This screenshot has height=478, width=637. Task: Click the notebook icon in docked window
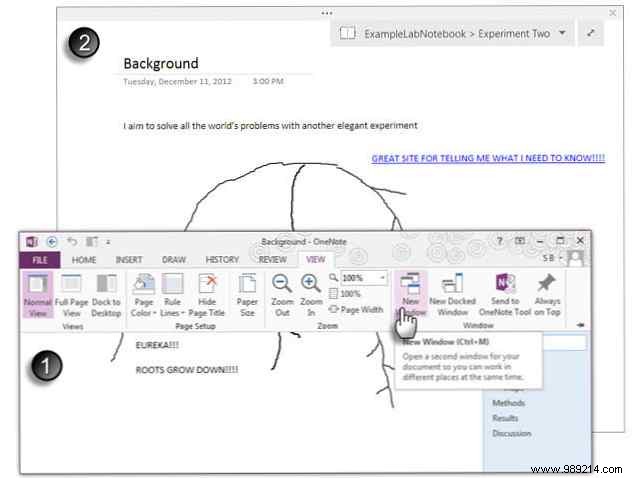347,33
